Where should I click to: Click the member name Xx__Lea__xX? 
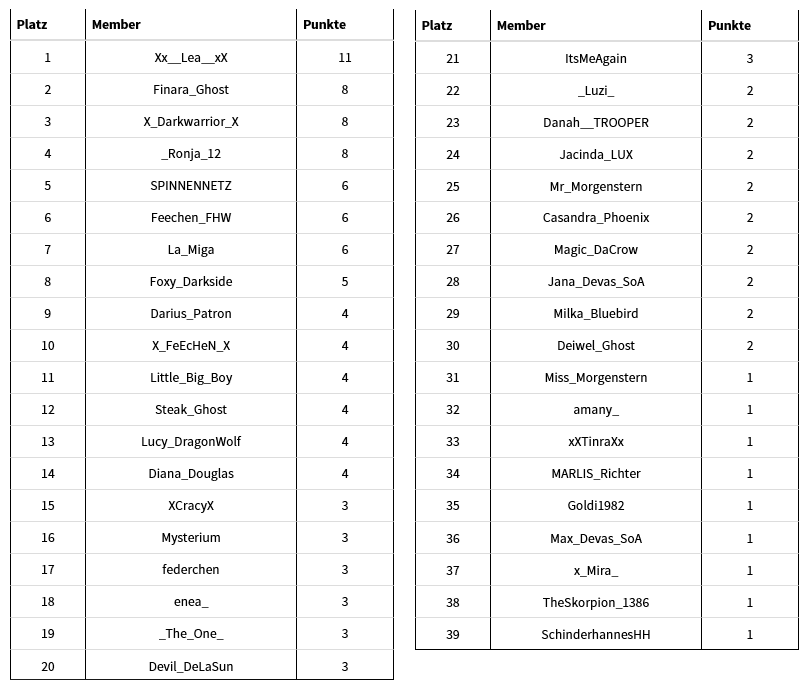pyautogui.click(x=191, y=58)
